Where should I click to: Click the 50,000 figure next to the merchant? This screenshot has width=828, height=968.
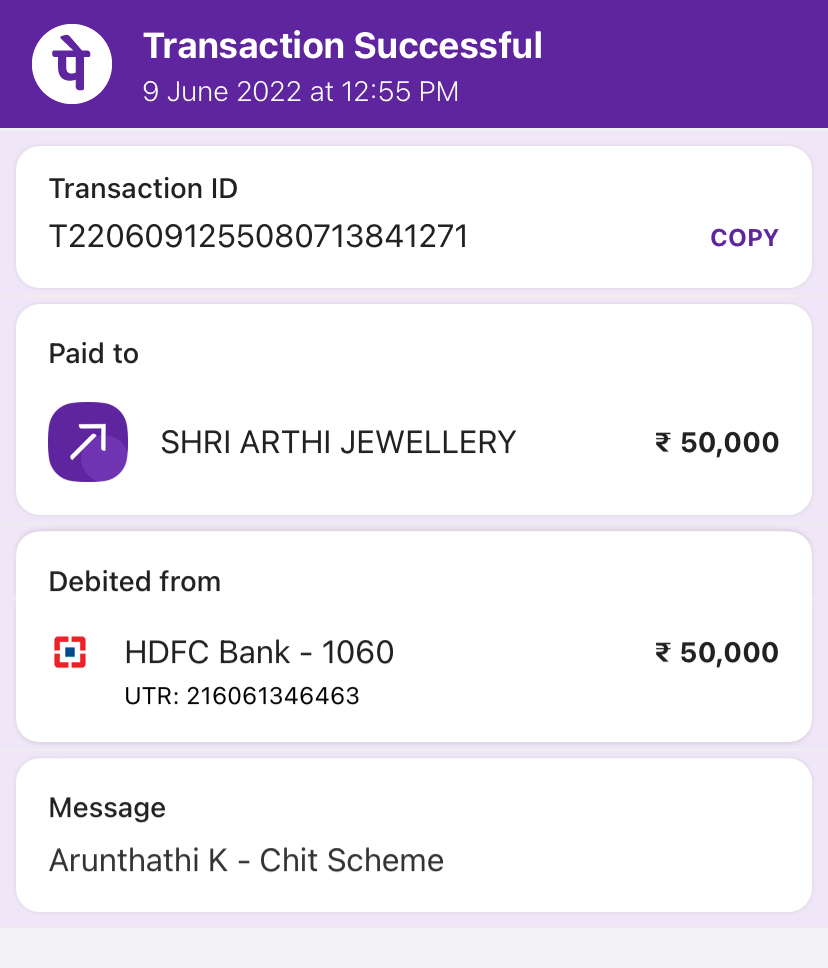click(x=729, y=442)
